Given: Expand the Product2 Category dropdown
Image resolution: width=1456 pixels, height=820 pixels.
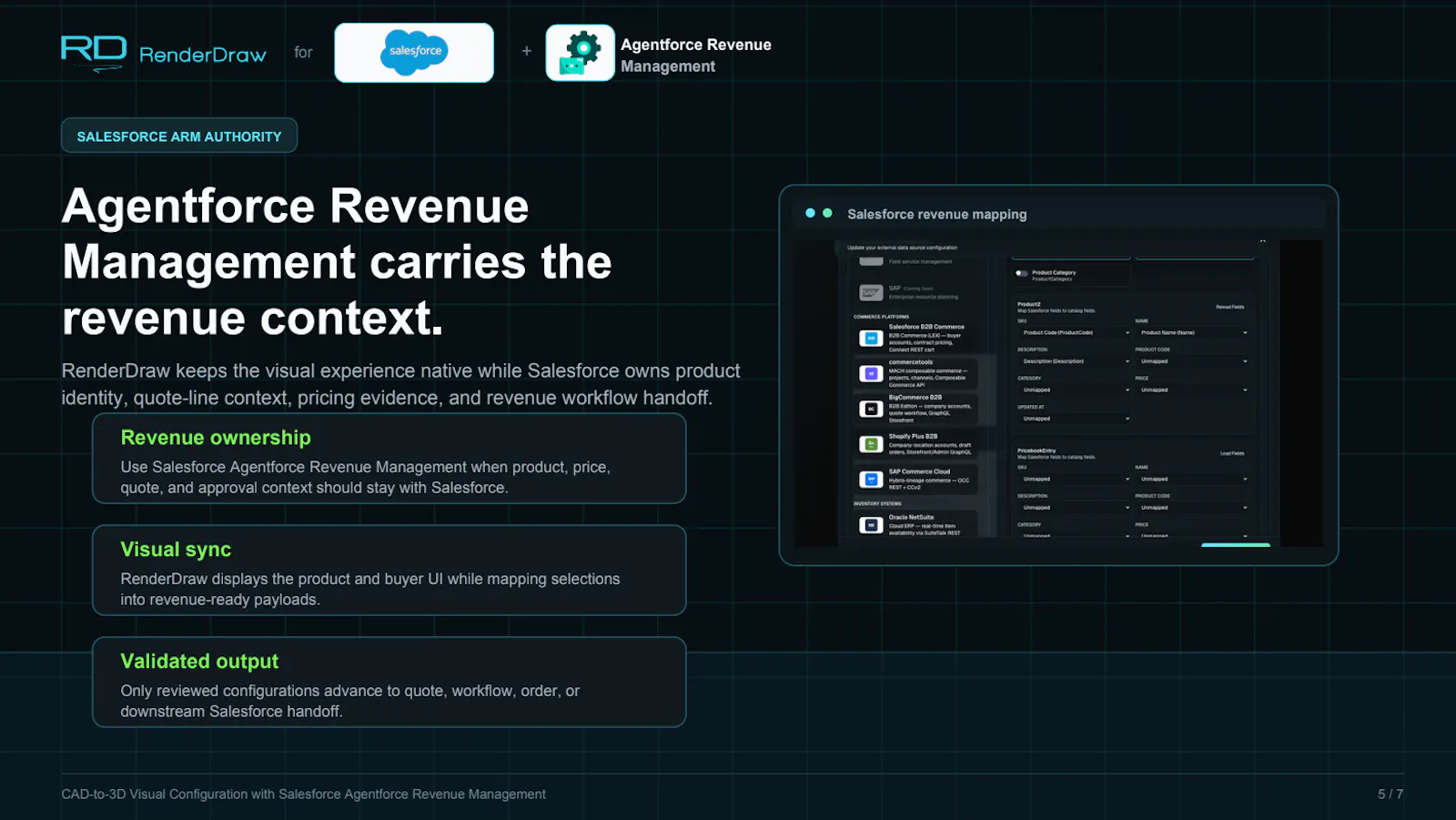Looking at the screenshot, I should 1074,390.
